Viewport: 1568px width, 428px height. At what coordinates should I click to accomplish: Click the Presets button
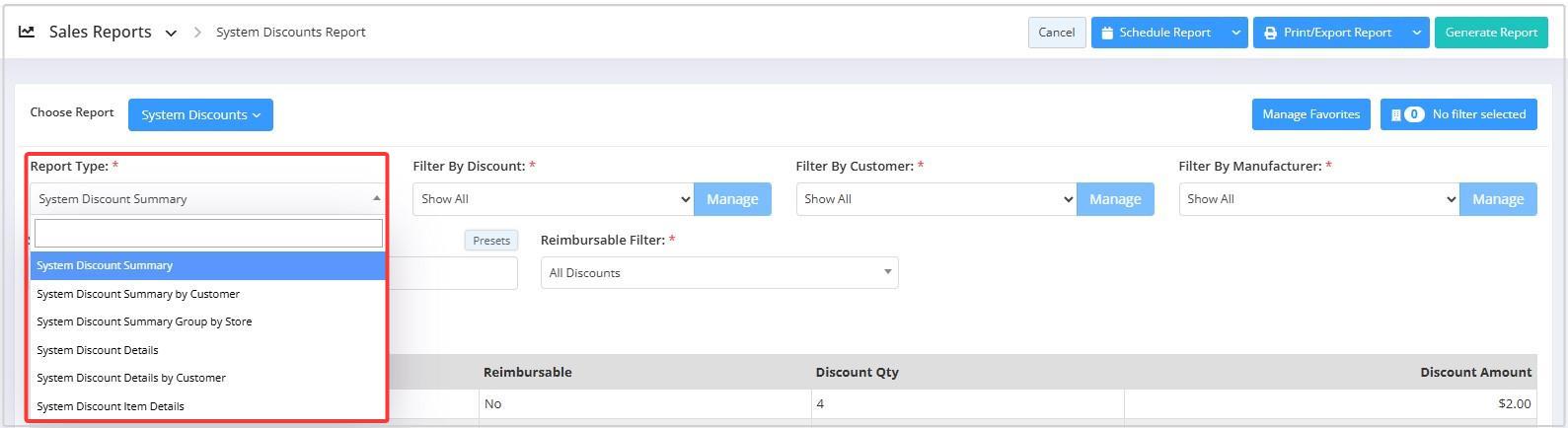click(491, 241)
